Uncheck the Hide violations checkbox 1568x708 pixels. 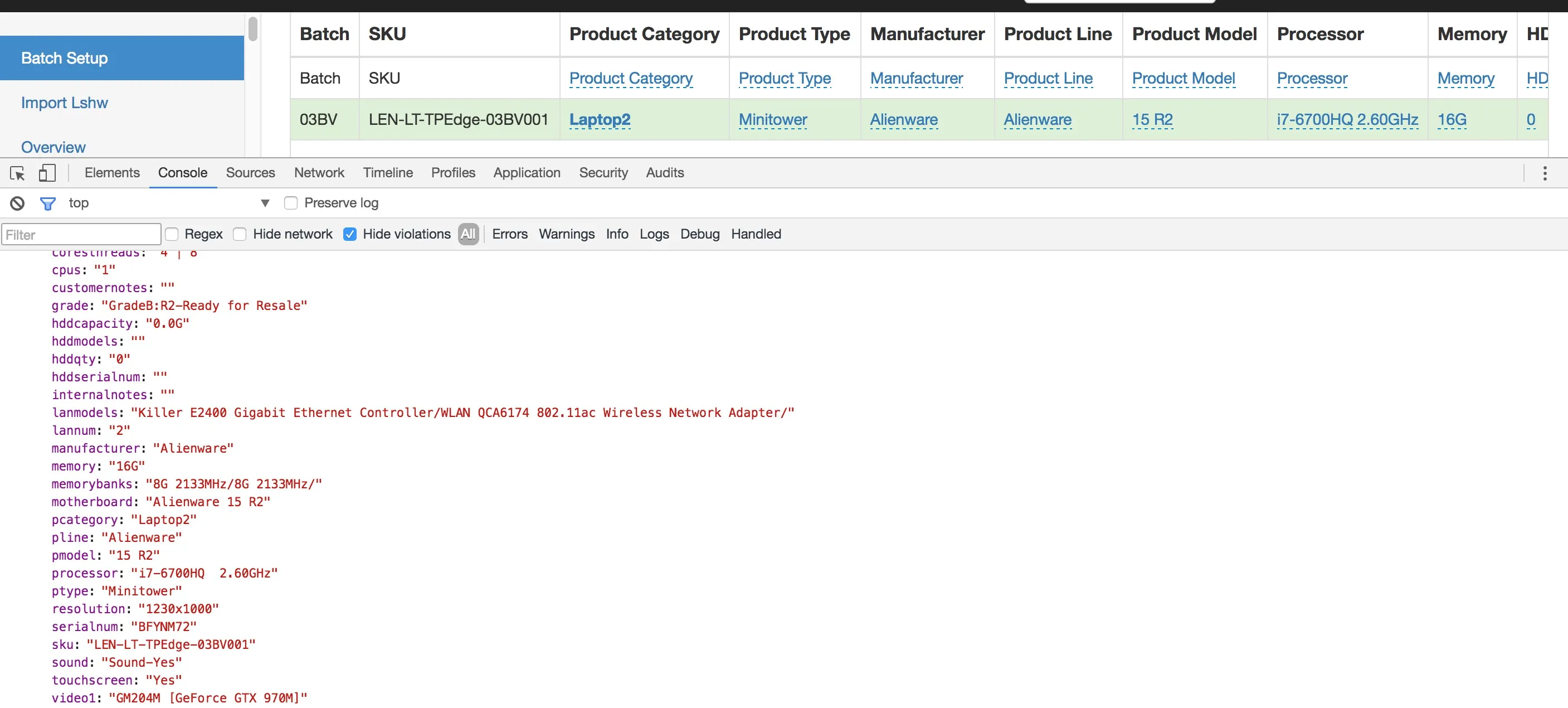click(x=350, y=234)
